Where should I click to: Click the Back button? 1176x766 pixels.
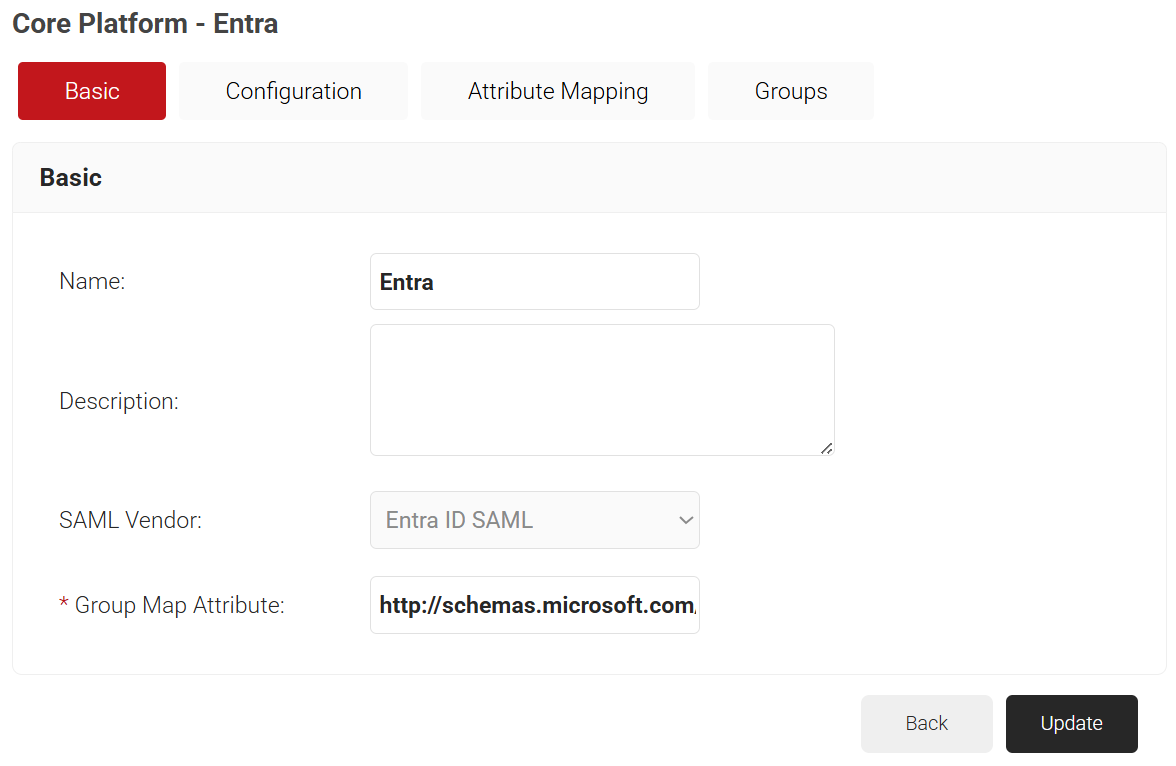[926, 723]
